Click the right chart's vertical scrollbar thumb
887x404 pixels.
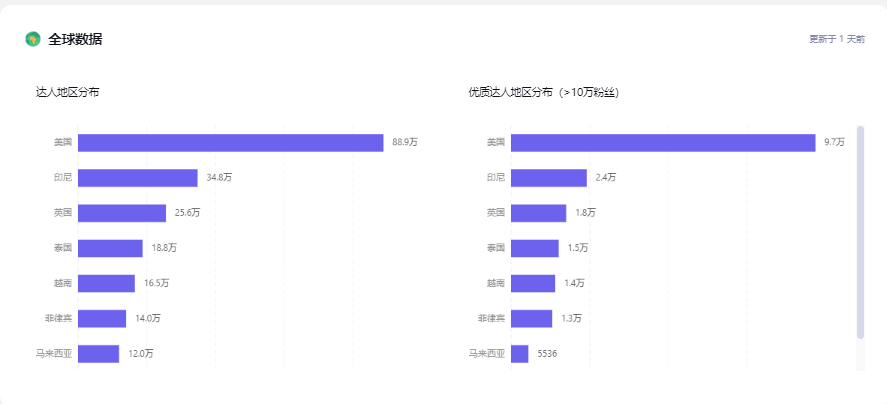coord(860,232)
